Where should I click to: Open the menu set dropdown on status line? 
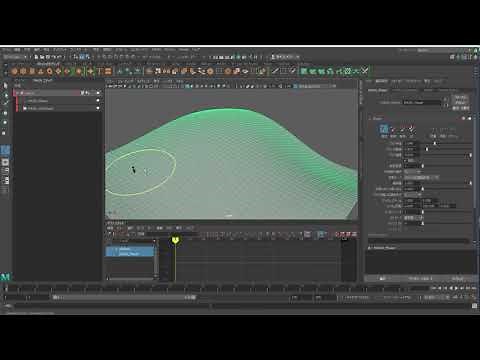(15, 57)
